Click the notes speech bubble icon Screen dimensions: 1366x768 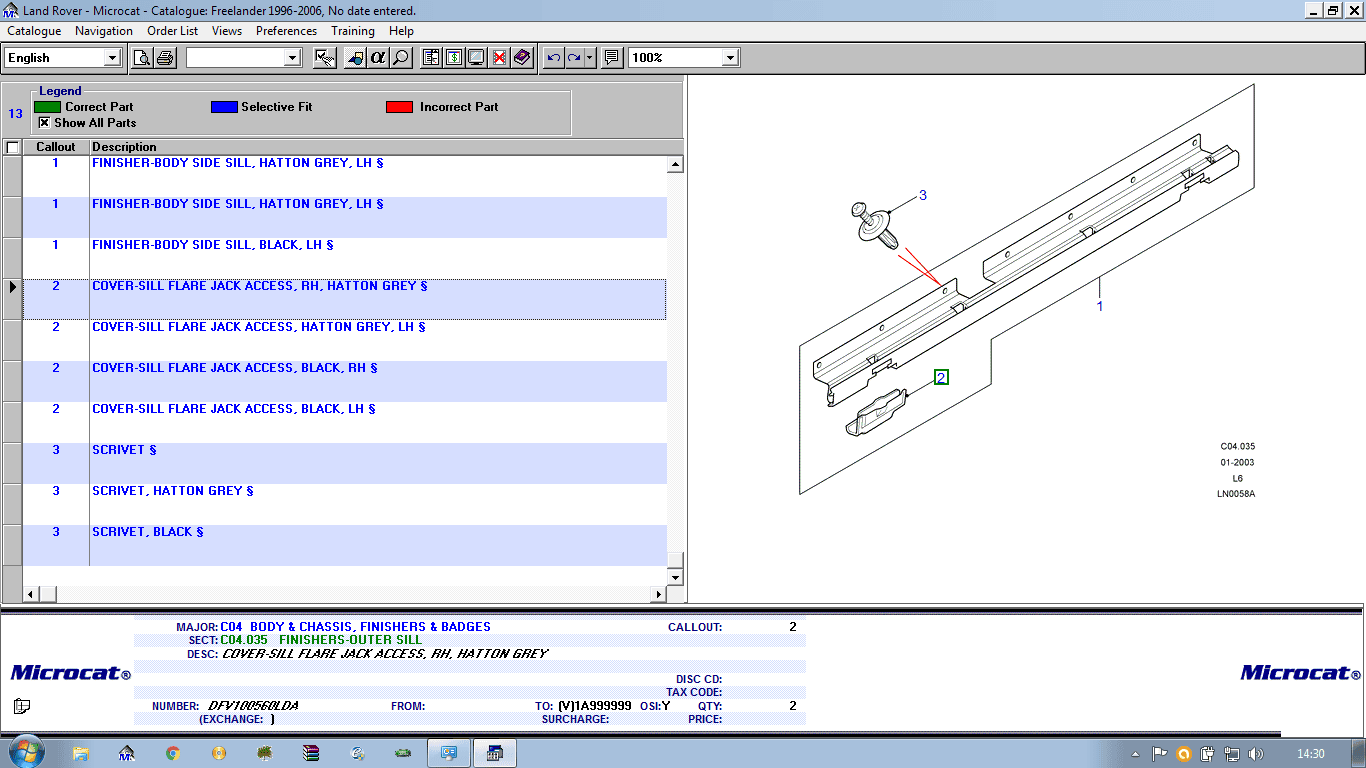click(612, 58)
